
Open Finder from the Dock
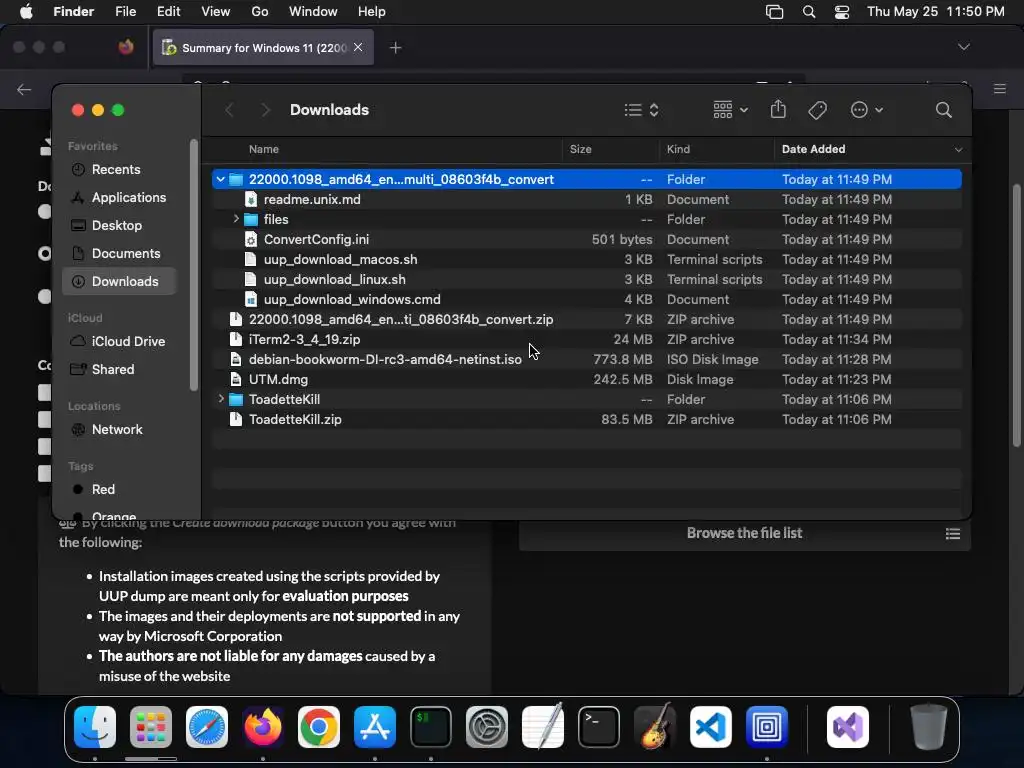(x=95, y=727)
